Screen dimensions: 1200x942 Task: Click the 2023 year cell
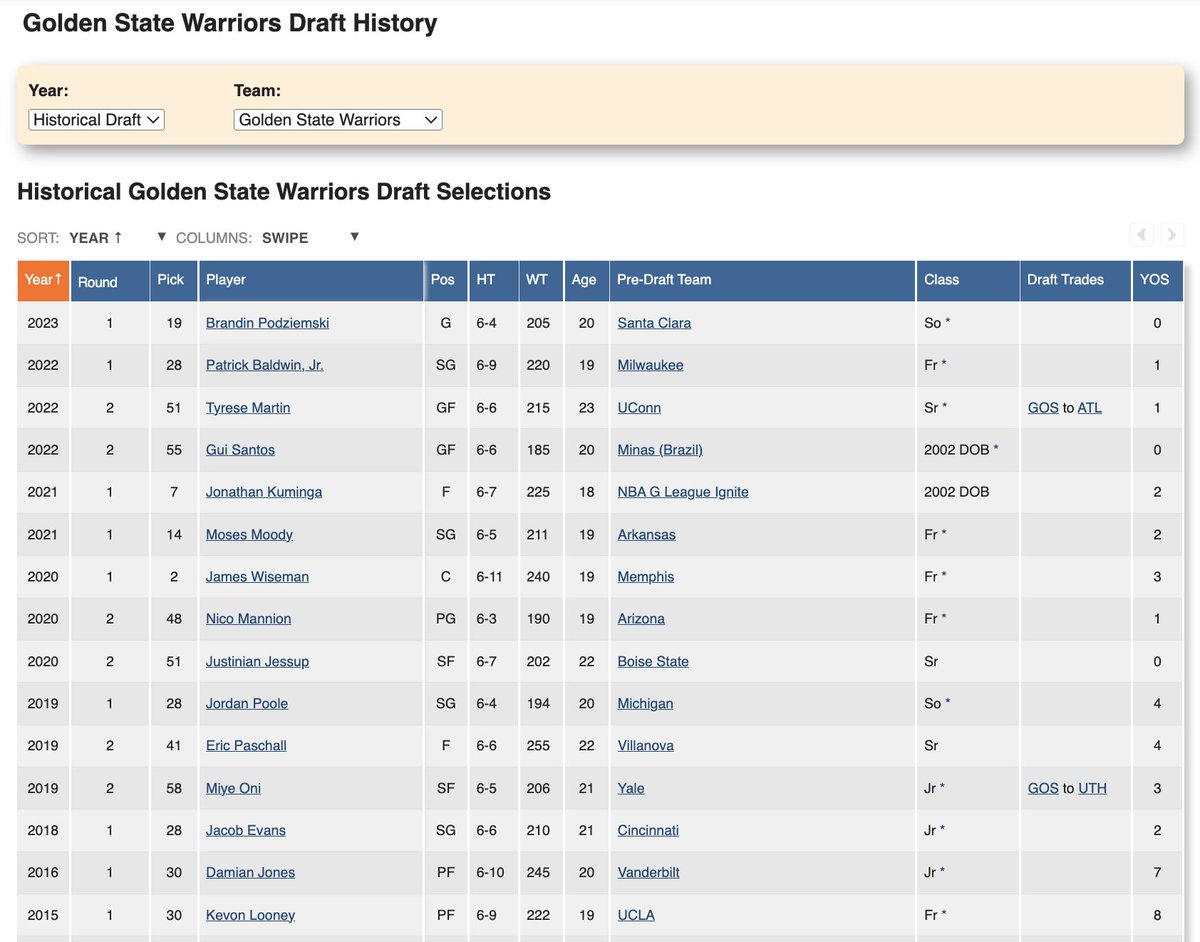point(43,323)
